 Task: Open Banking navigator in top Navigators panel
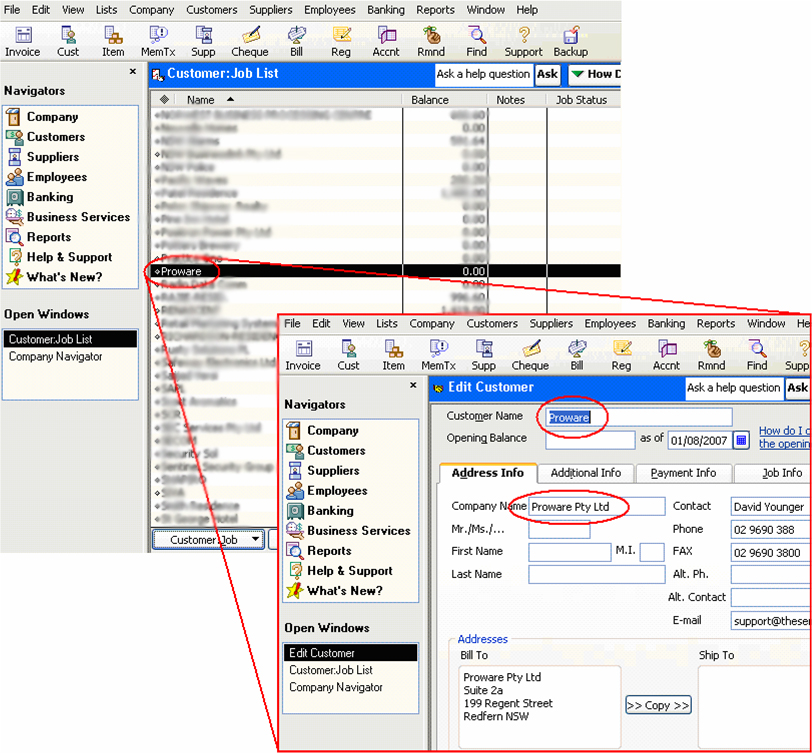(x=50, y=197)
